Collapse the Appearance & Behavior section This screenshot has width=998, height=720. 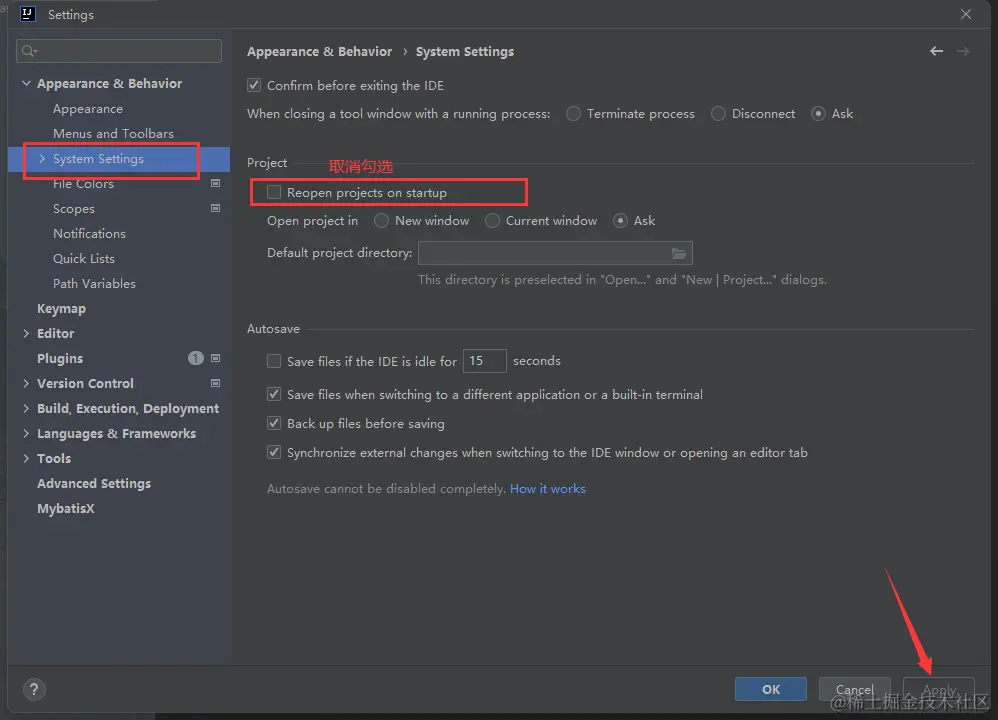(x=26, y=83)
